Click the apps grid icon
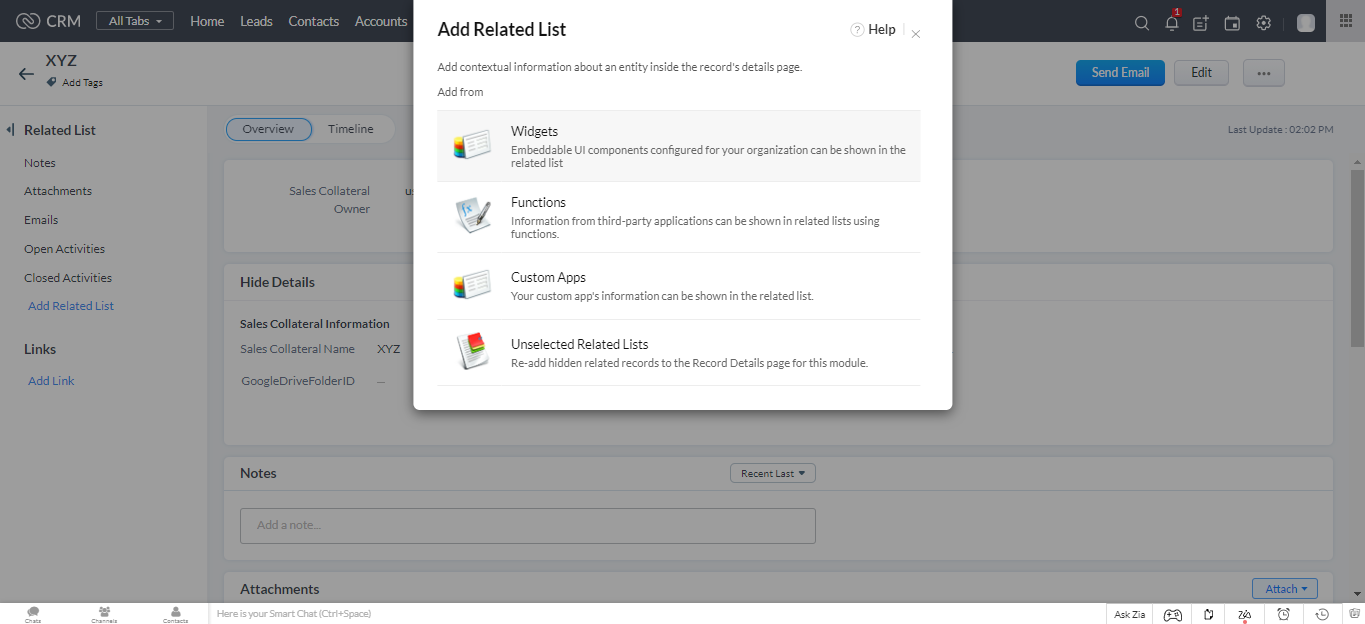 (x=1345, y=21)
